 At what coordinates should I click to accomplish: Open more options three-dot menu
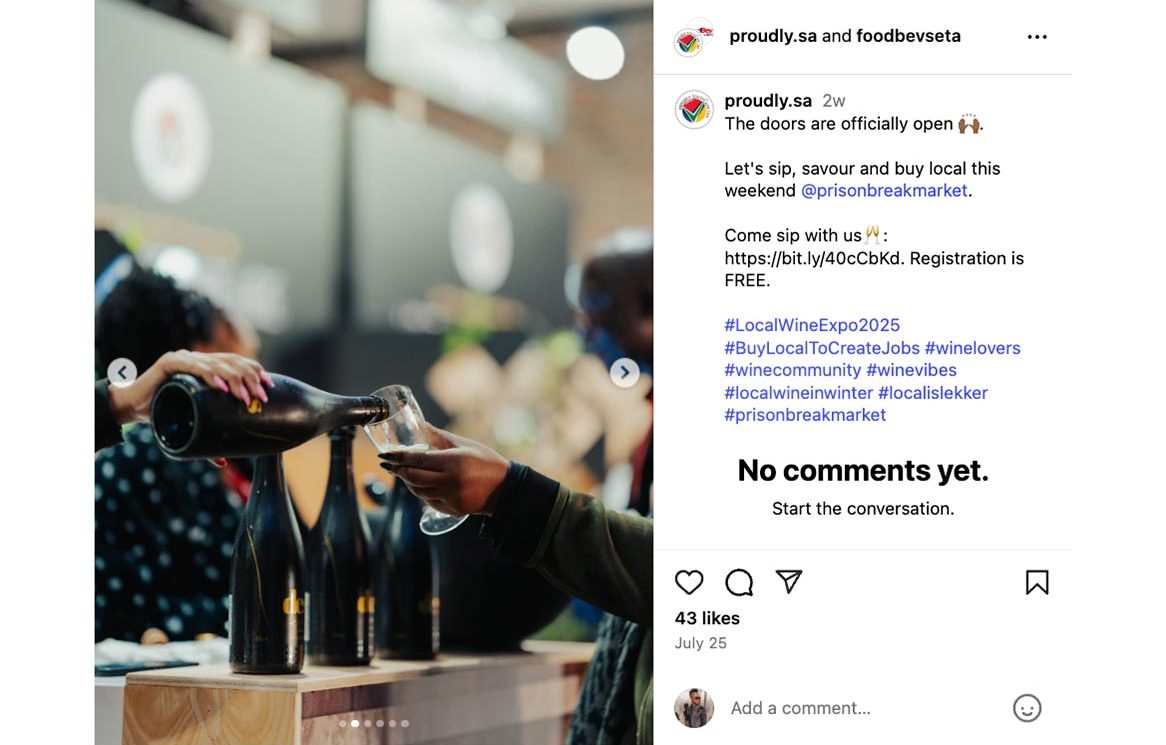point(1037,37)
